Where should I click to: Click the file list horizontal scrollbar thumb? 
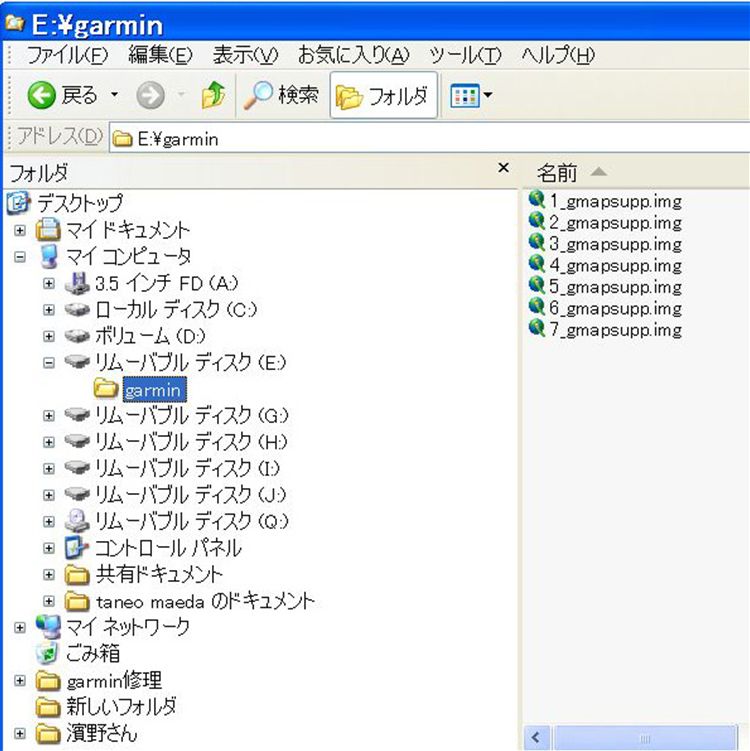coord(644,738)
